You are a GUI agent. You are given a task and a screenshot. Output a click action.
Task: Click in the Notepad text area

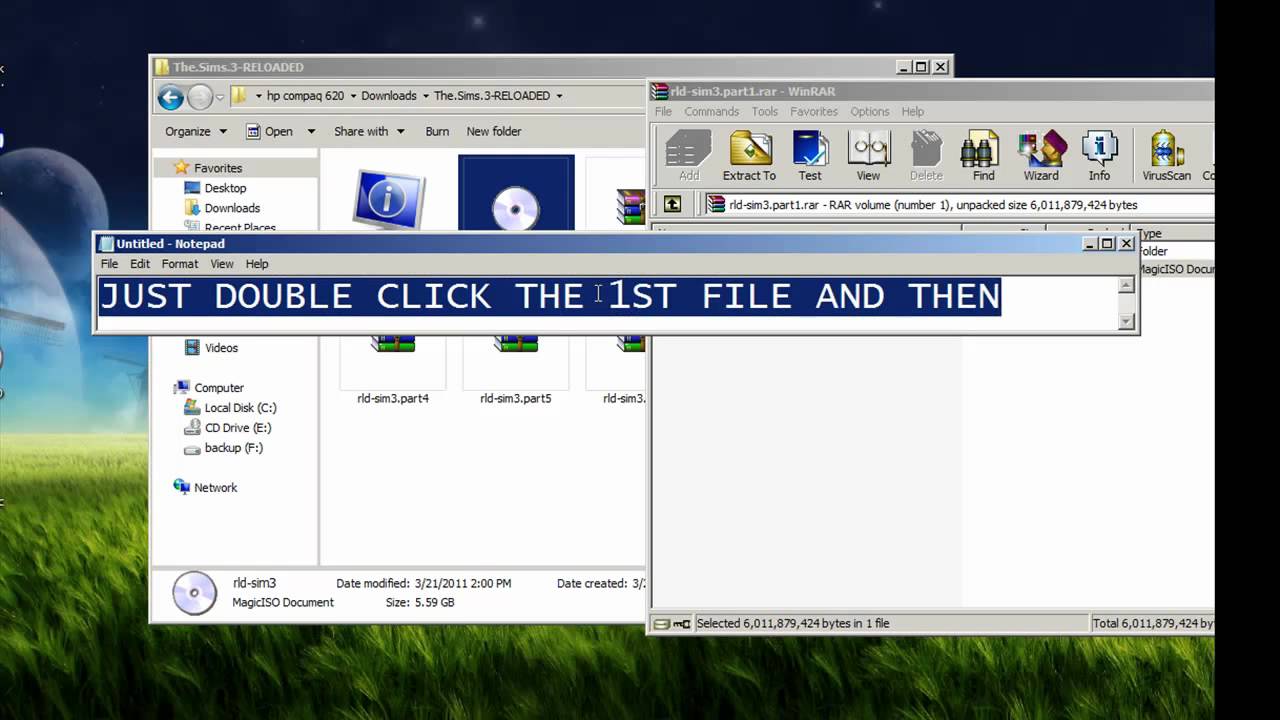click(607, 303)
